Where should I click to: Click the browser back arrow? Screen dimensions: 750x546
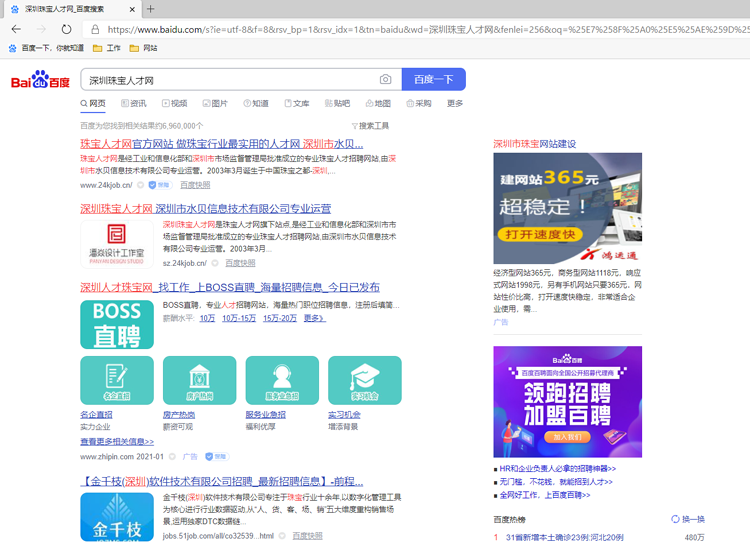(x=16, y=29)
